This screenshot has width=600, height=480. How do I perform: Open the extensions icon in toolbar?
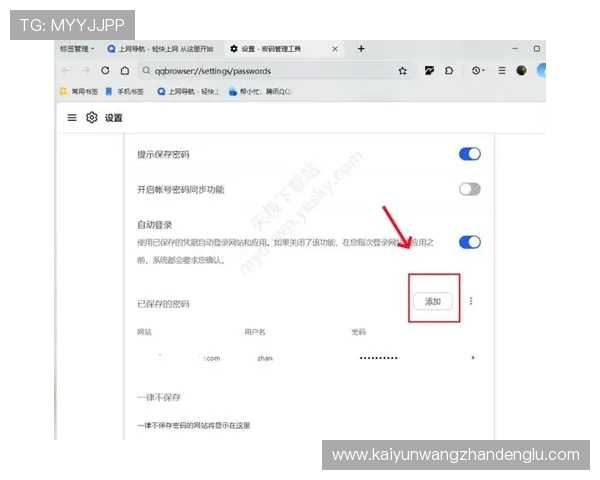pyautogui.click(x=449, y=70)
